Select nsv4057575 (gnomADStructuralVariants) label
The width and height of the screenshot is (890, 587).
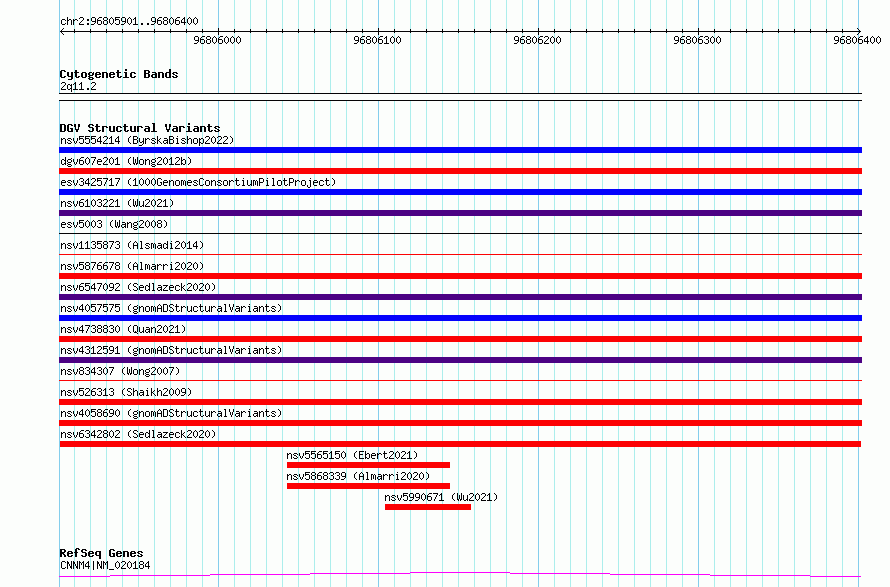pyautogui.click(x=171, y=308)
